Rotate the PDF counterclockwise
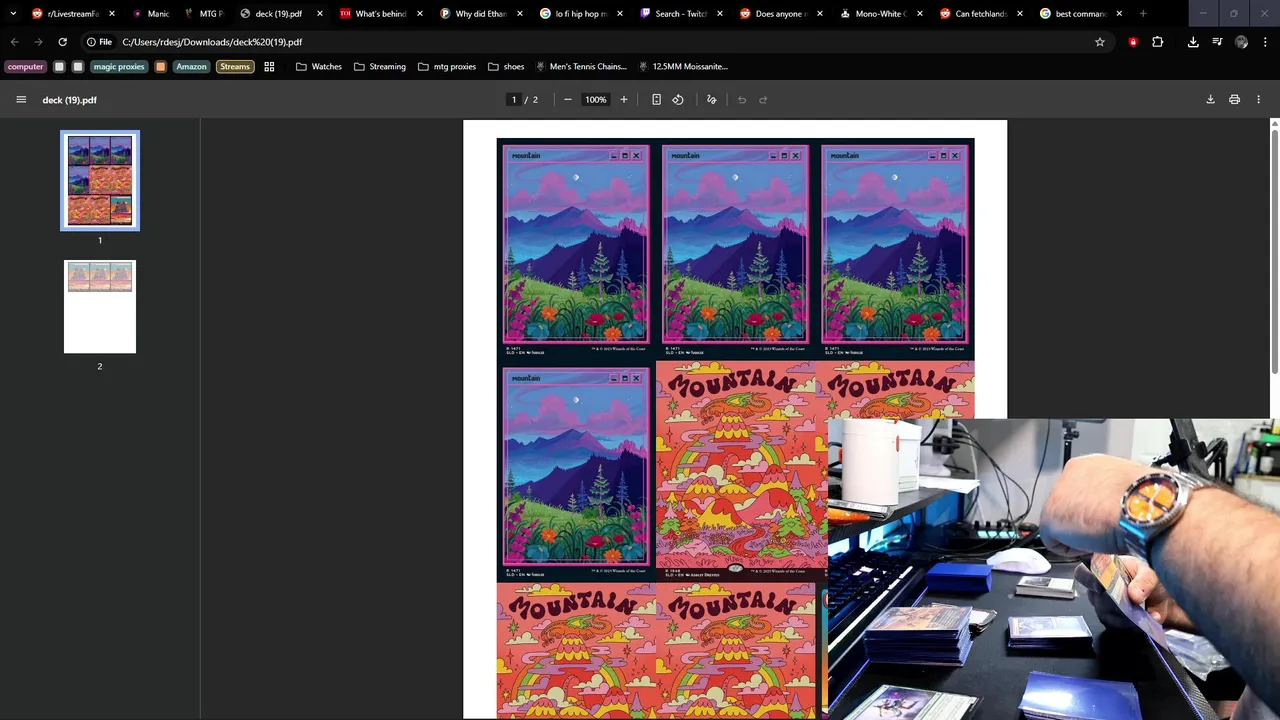 pos(678,100)
